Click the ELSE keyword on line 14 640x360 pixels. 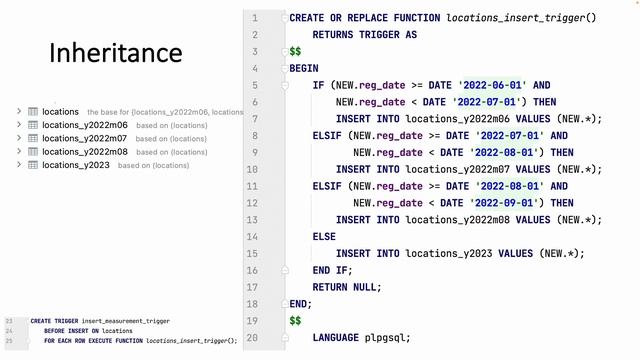(x=324, y=237)
